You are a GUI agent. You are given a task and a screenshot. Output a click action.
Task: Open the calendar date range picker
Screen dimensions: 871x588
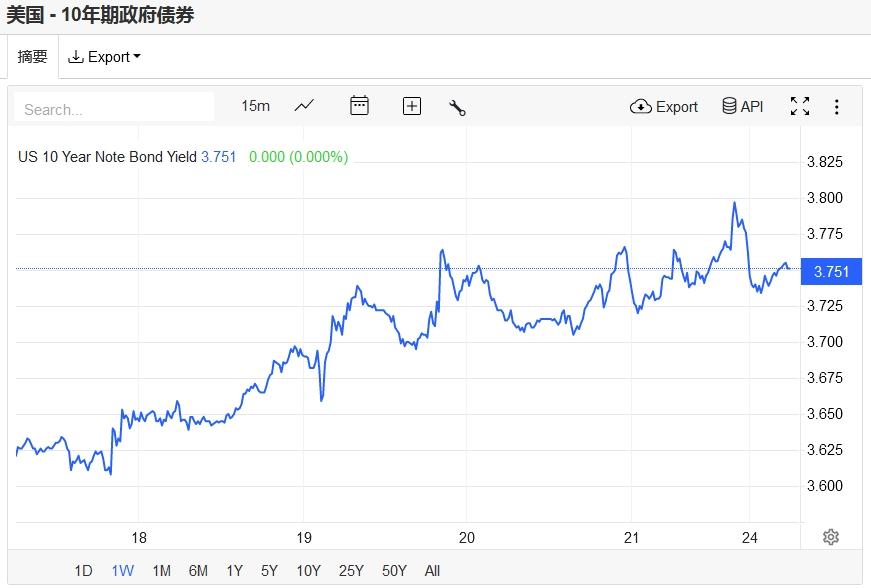[359, 105]
